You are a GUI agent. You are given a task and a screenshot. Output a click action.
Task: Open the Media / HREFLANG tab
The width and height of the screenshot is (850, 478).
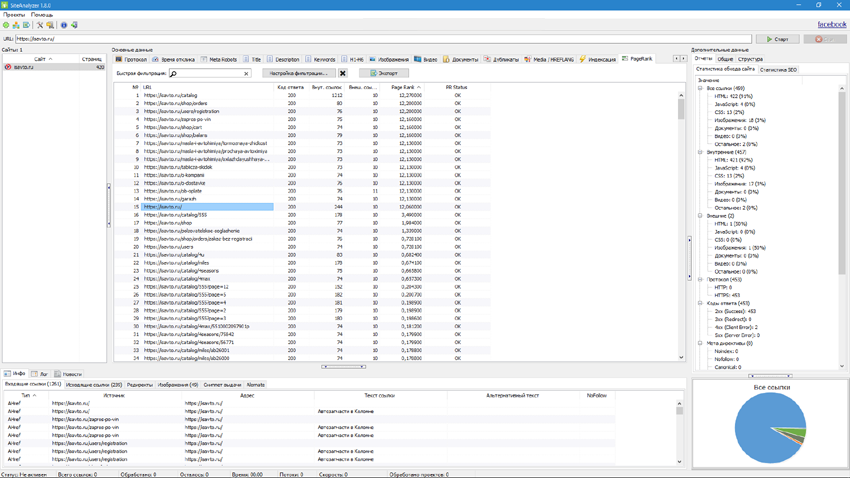(549, 59)
